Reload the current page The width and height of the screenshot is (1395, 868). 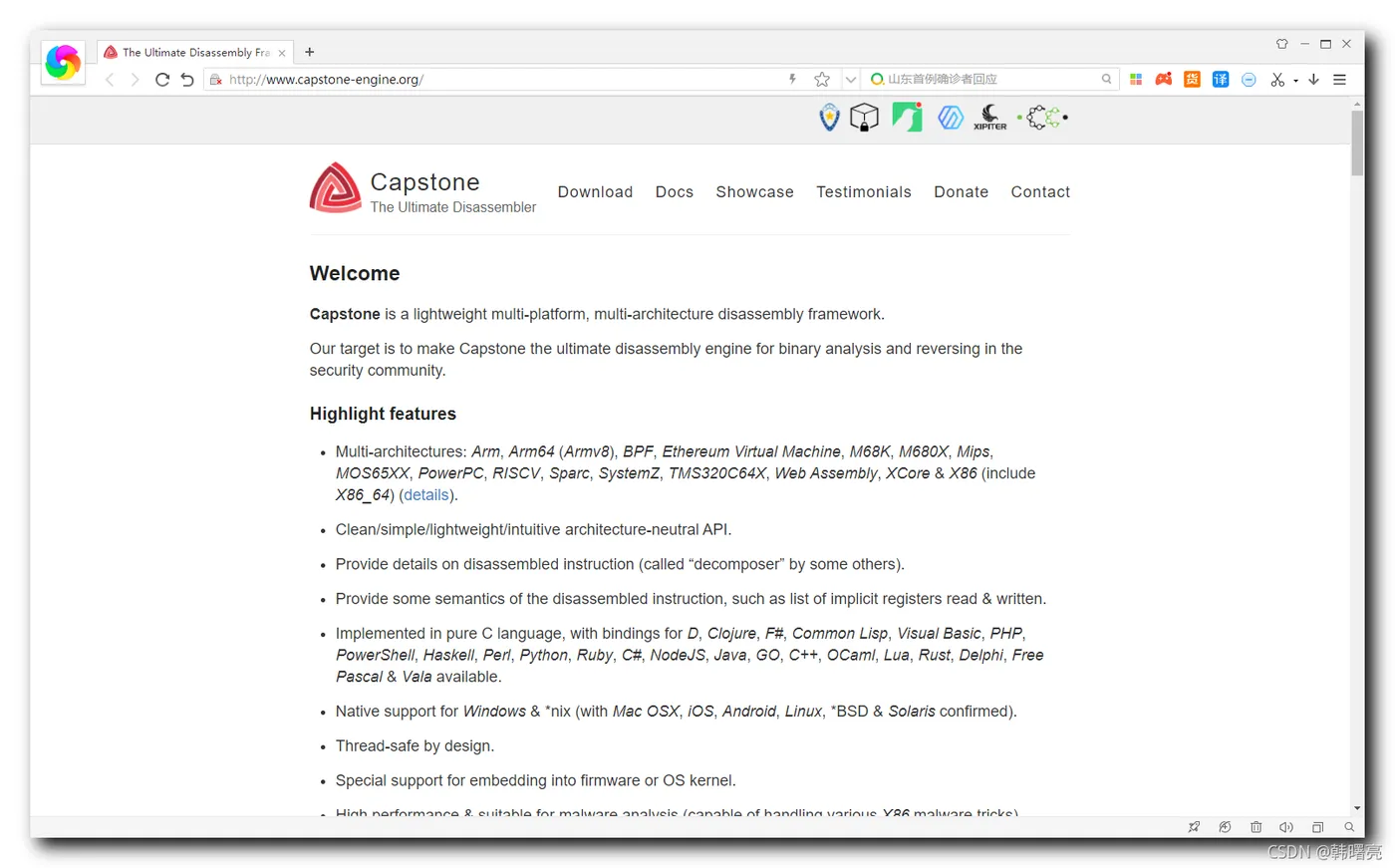click(161, 80)
